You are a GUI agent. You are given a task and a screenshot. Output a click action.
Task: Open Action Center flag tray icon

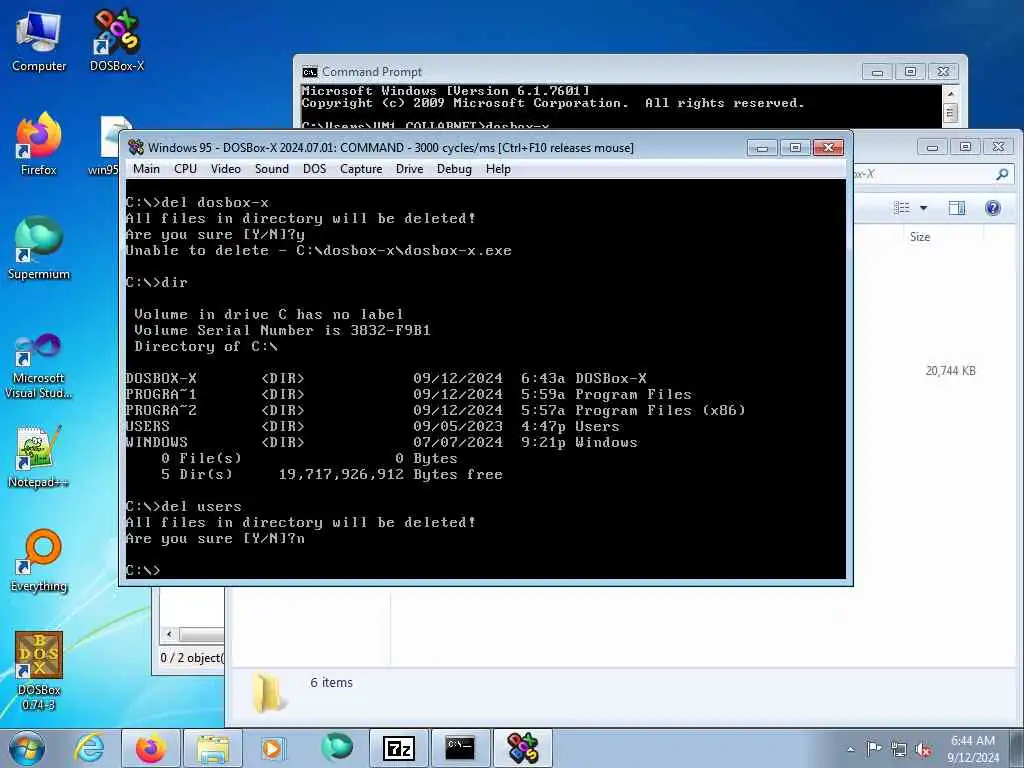click(873, 749)
